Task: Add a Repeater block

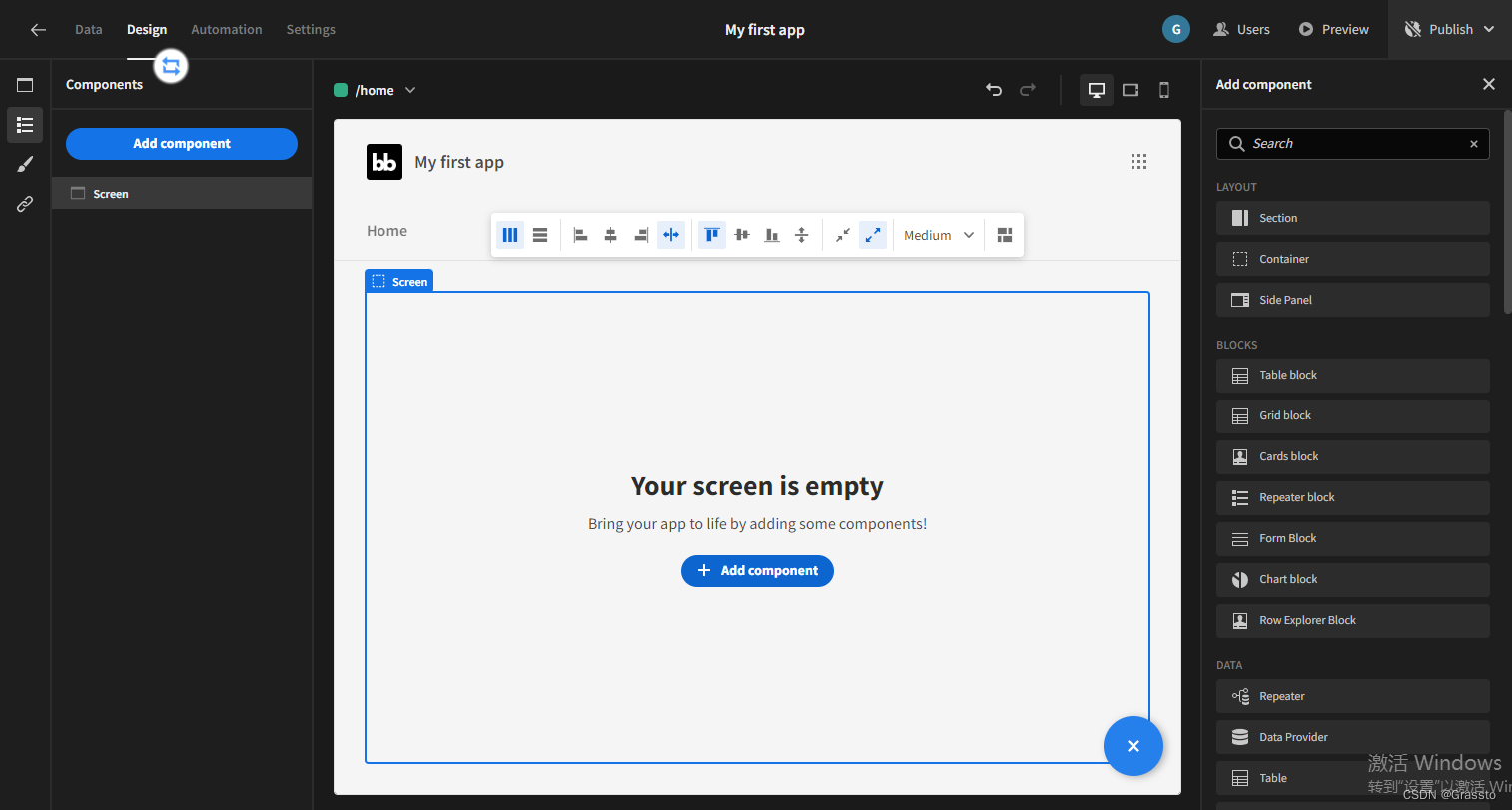Action: pyautogui.click(x=1353, y=498)
